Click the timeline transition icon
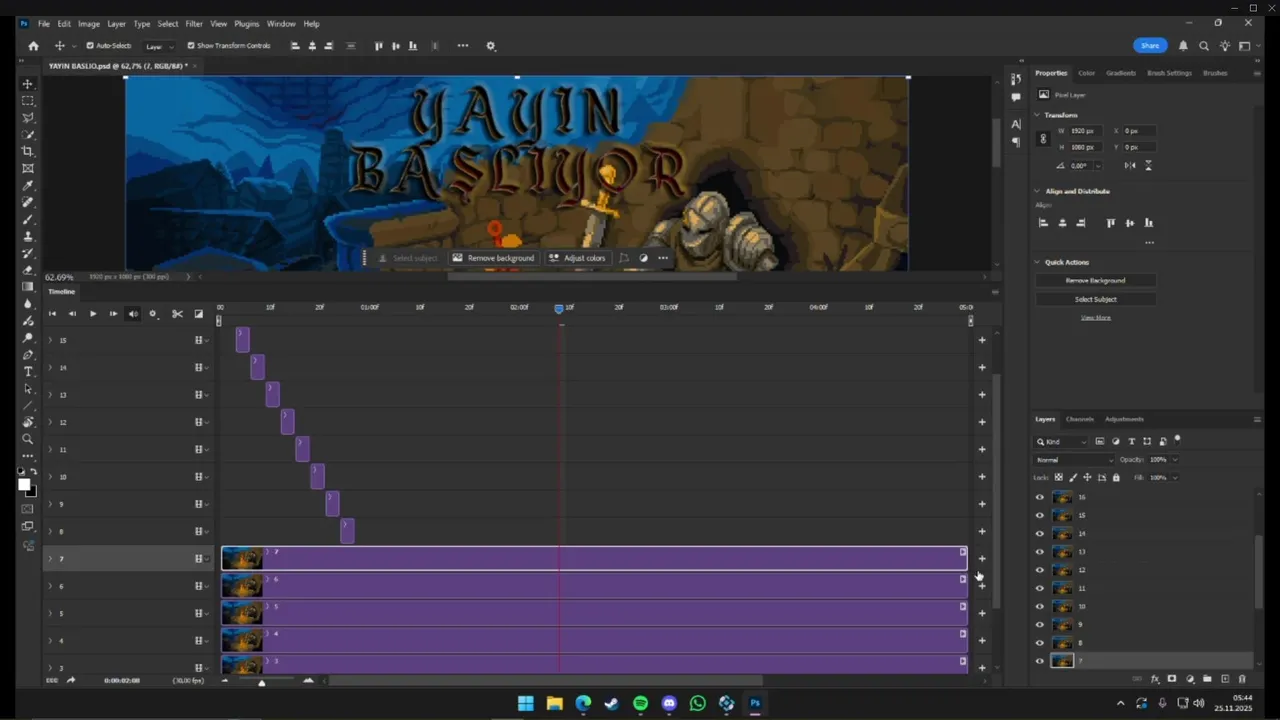Screen dimensions: 1280x720 (x=198, y=314)
